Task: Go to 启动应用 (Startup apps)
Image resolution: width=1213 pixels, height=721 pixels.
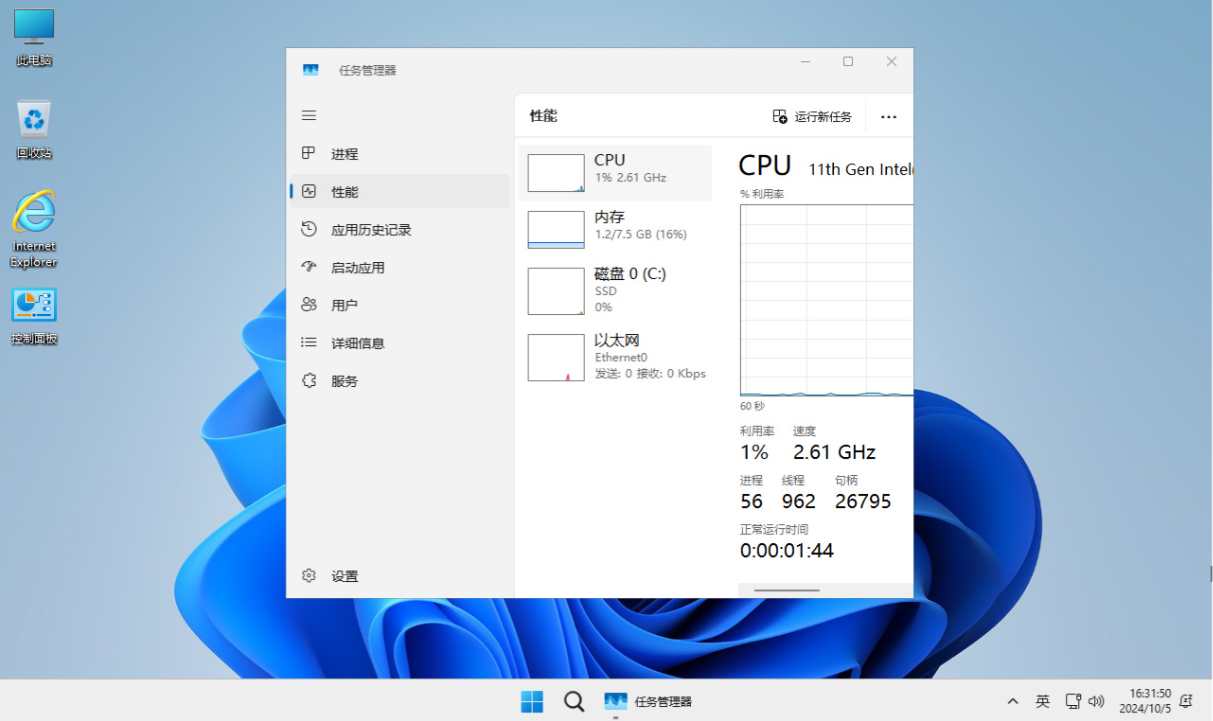Action: click(400, 268)
